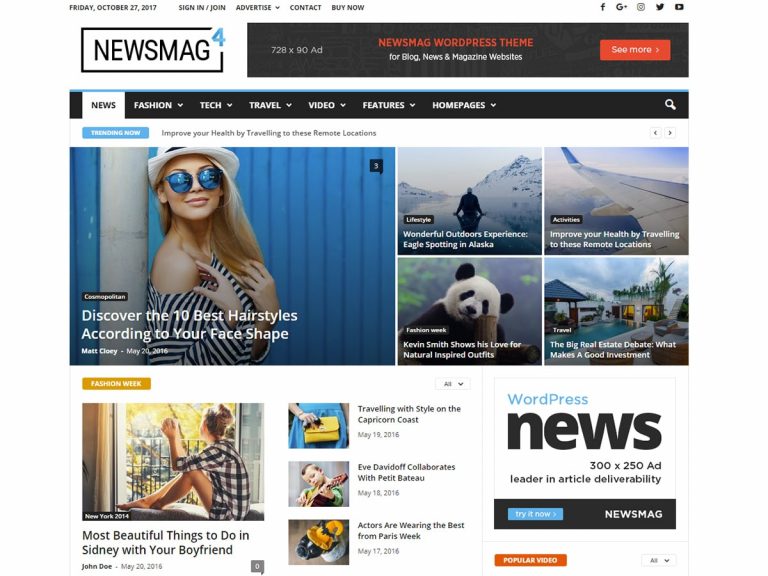The height and width of the screenshot is (576, 768).
Task: Open 'Eagle Spotting in Alaska' article
Action: click(465, 239)
